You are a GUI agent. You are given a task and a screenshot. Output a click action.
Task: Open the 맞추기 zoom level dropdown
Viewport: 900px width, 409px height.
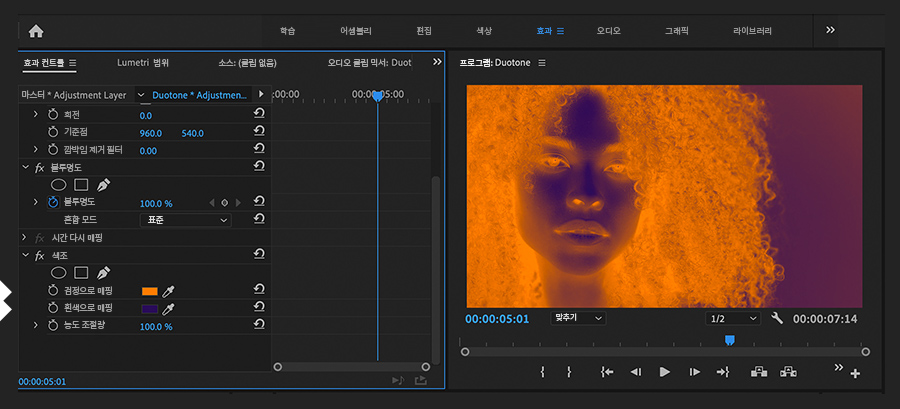click(x=577, y=318)
